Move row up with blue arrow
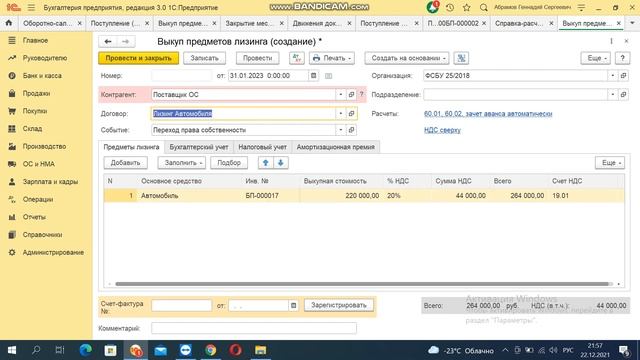Image resolution: width=640 pixels, height=360 pixels. click(266, 162)
